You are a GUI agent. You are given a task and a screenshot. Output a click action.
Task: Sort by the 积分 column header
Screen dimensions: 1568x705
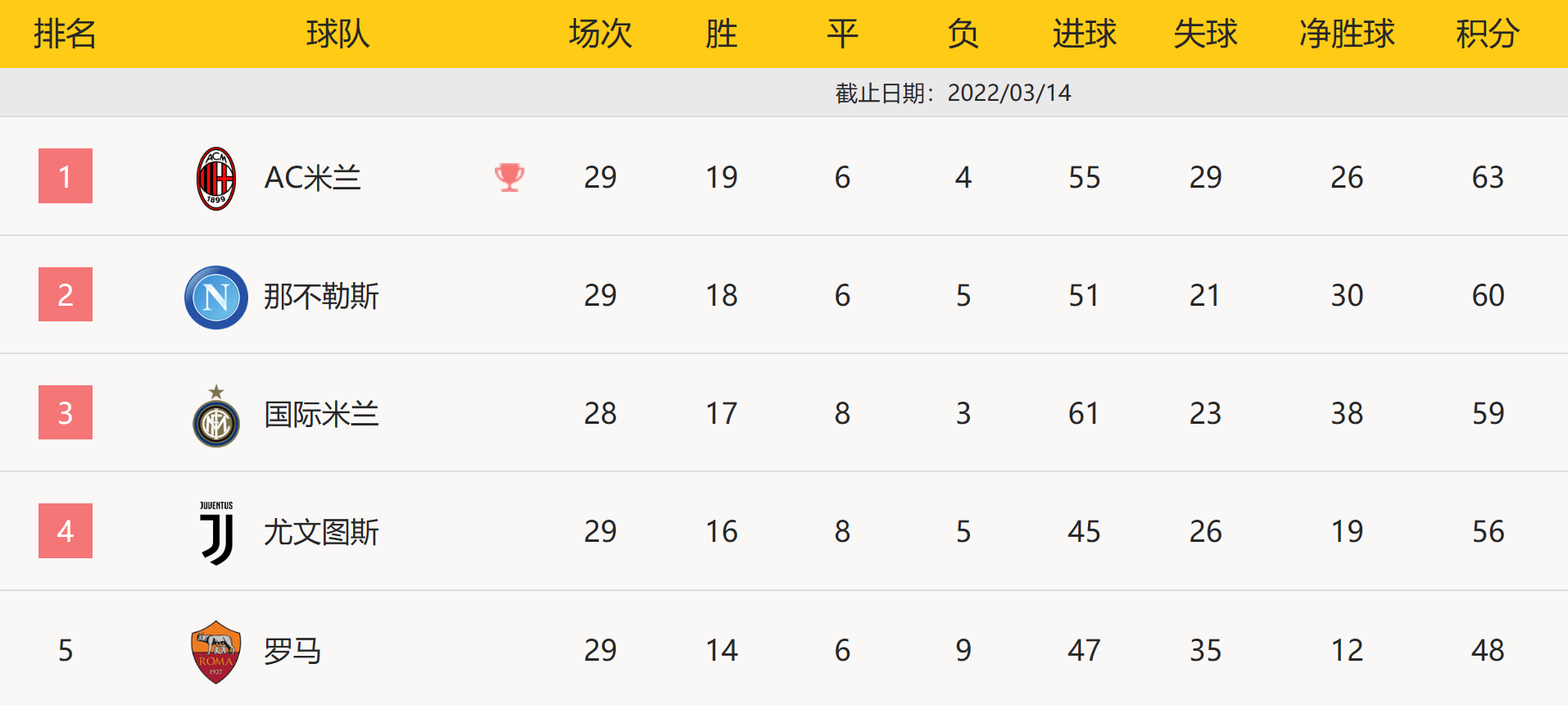[x=1487, y=34]
